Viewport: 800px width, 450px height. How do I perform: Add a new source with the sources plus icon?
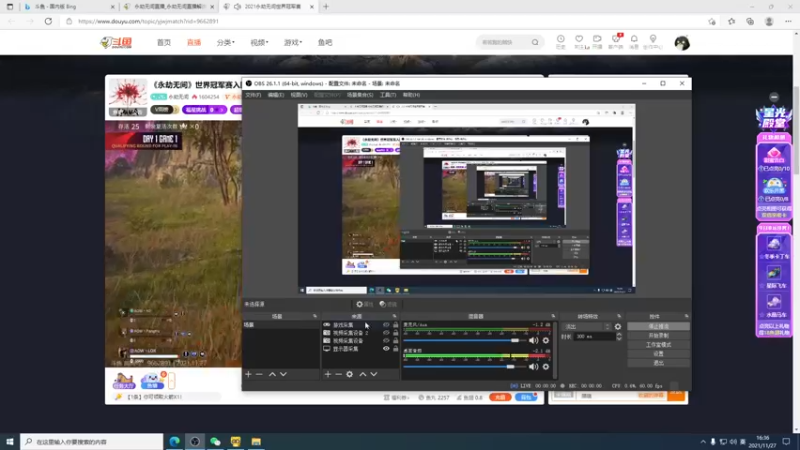click(x=328, y=374)
